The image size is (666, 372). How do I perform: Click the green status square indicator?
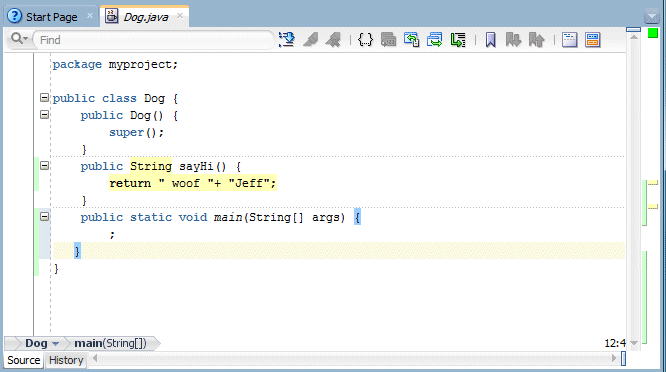pos(653,33)
